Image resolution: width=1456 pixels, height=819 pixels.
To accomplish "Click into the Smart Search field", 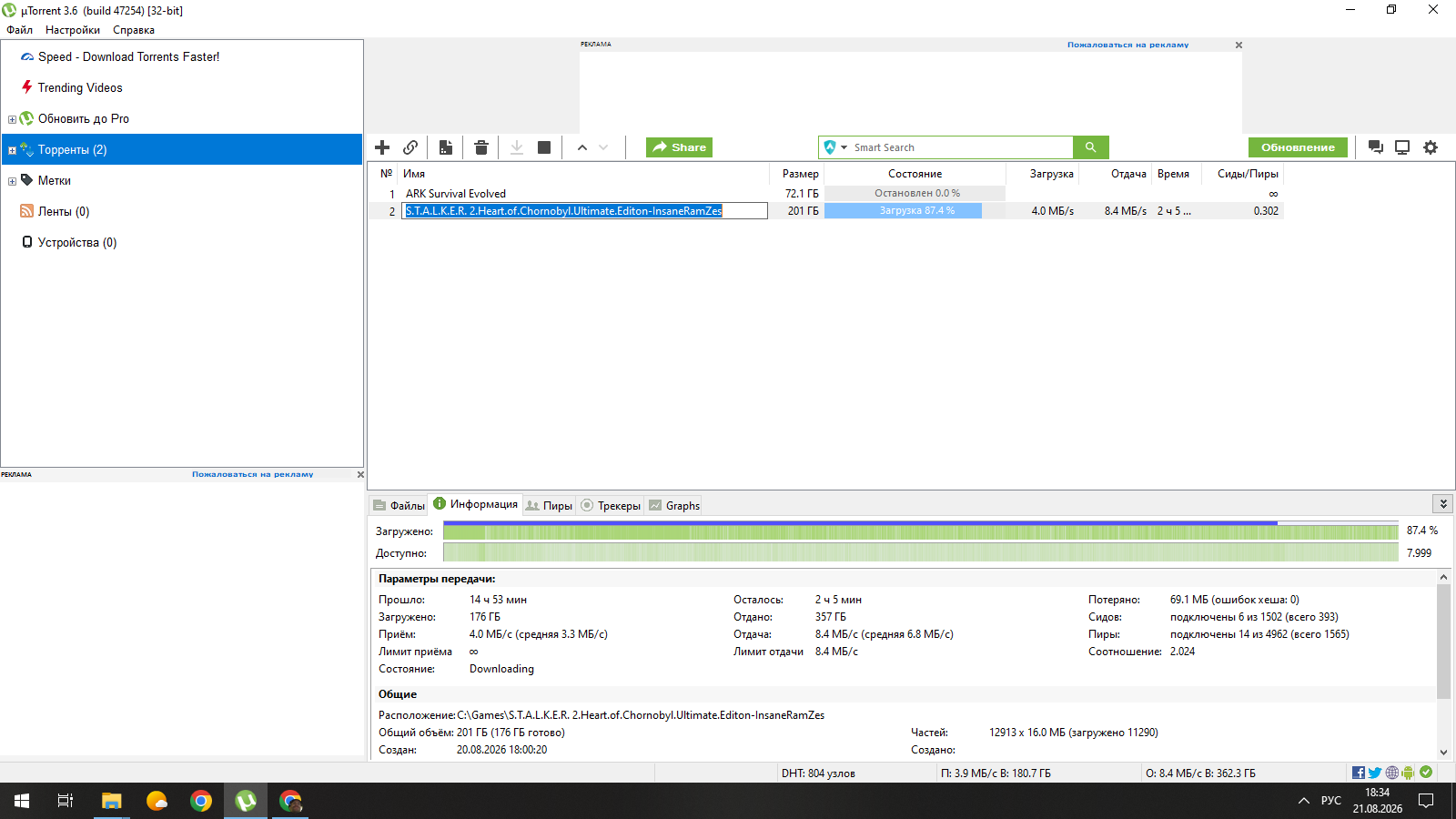I will click(x=962, y=147).
